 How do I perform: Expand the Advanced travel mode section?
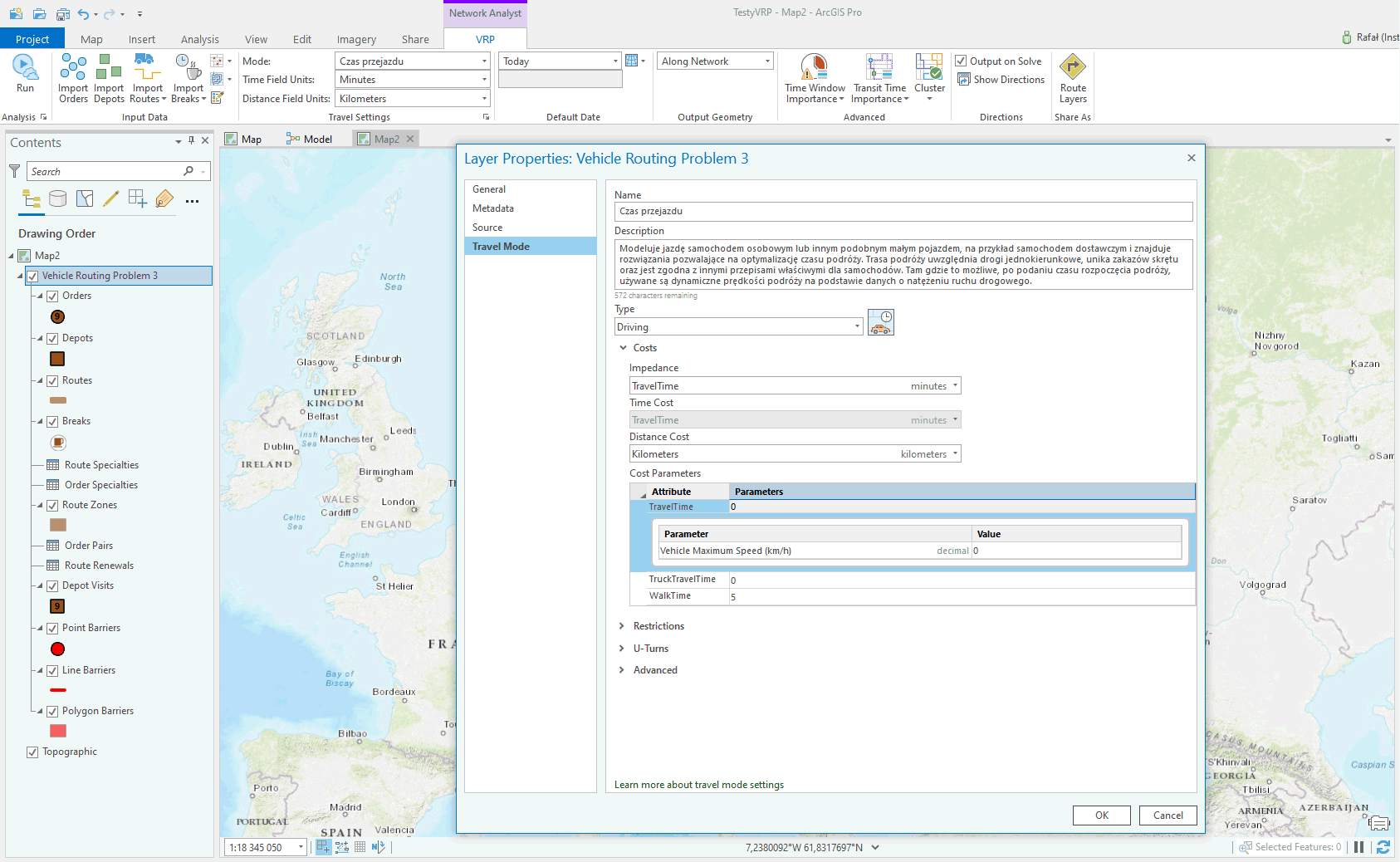click(x=621, y=670)
